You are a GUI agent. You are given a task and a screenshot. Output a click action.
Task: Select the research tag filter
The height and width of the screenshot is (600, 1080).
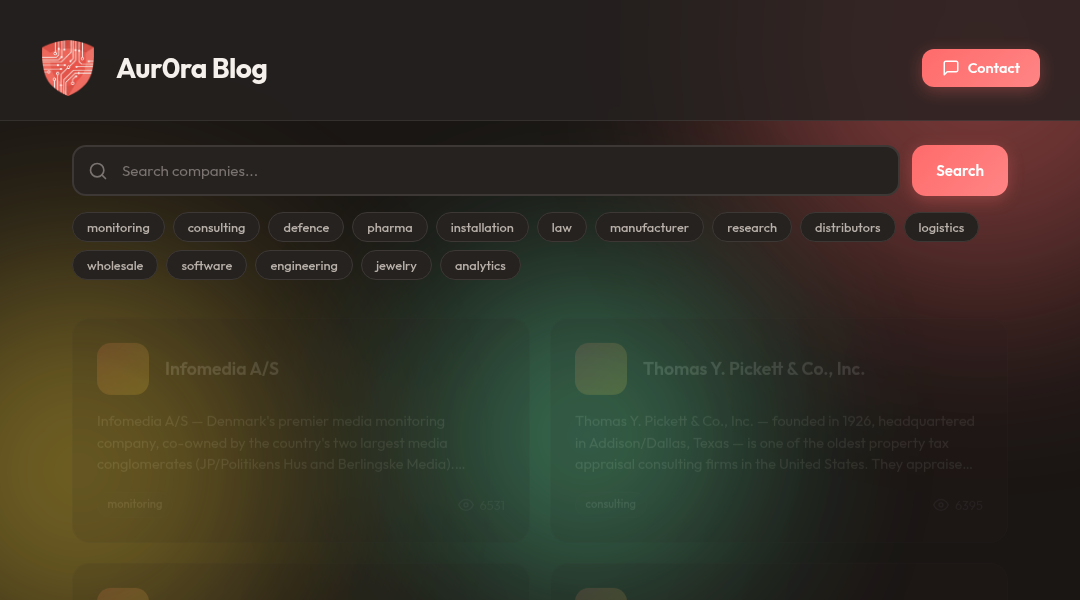click(751, 227)
